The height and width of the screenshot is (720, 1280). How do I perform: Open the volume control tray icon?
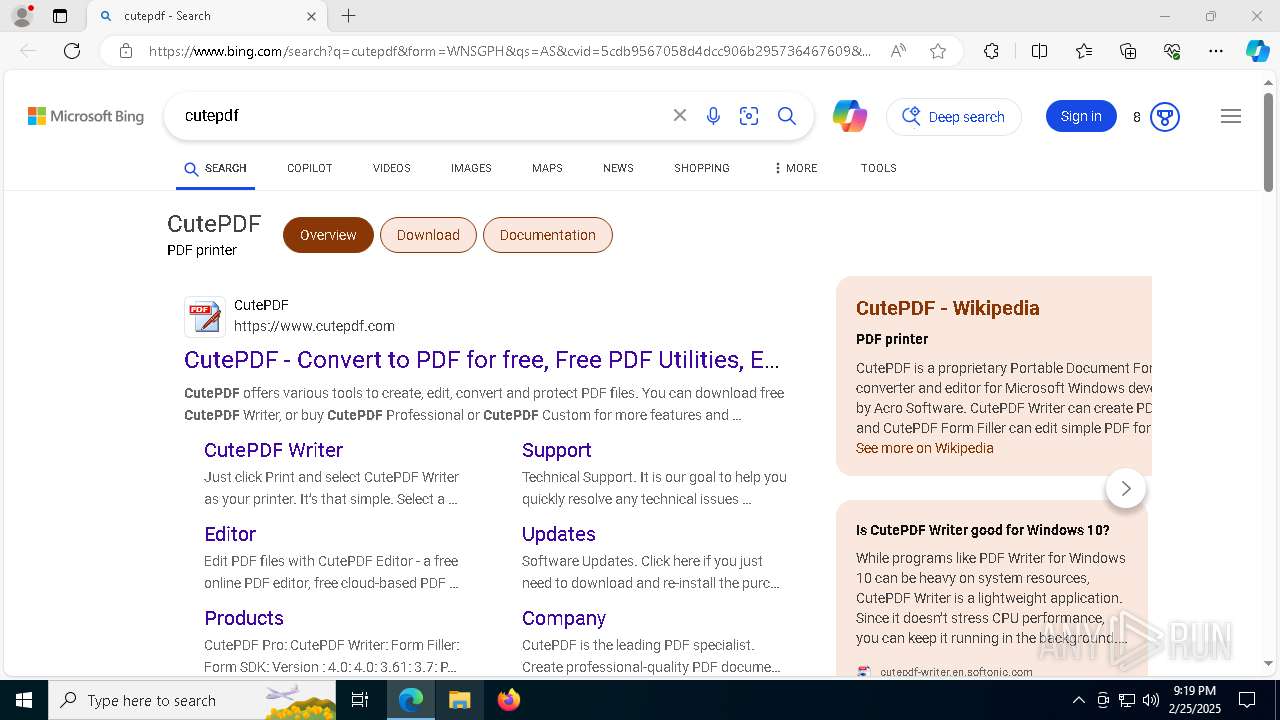point(1151,700)
